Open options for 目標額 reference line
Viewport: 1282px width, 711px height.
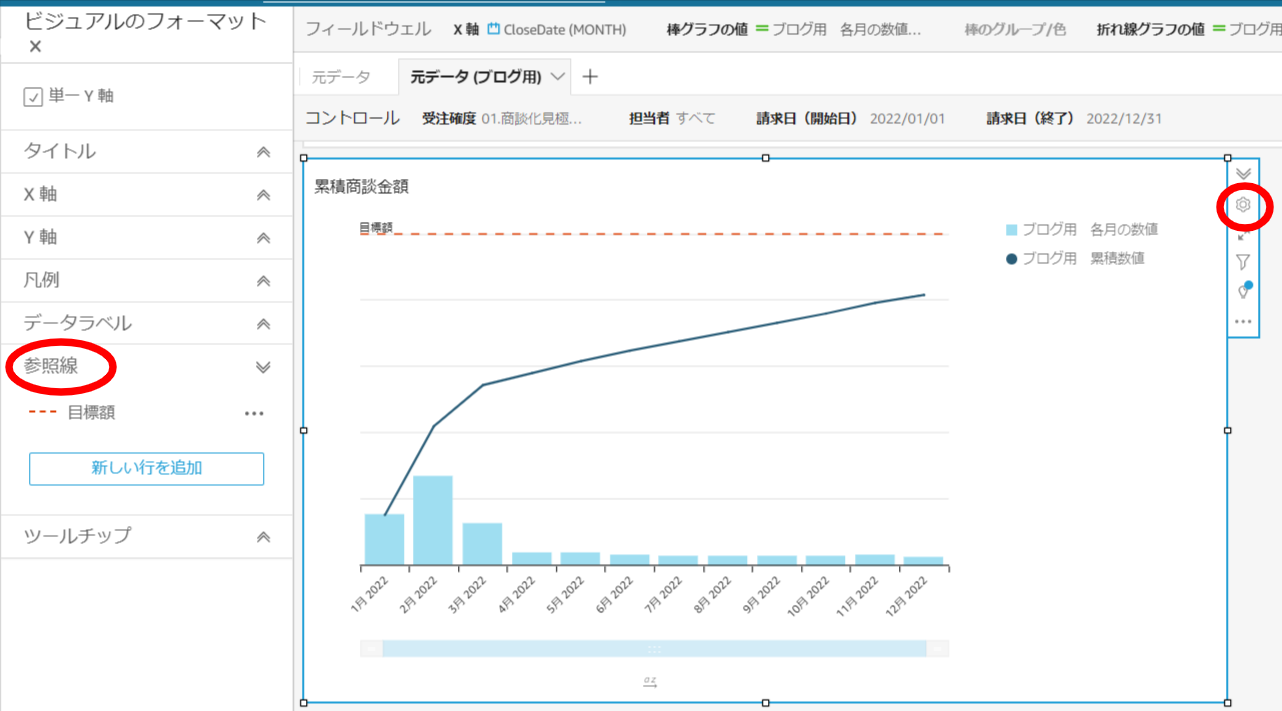[254, 413]
